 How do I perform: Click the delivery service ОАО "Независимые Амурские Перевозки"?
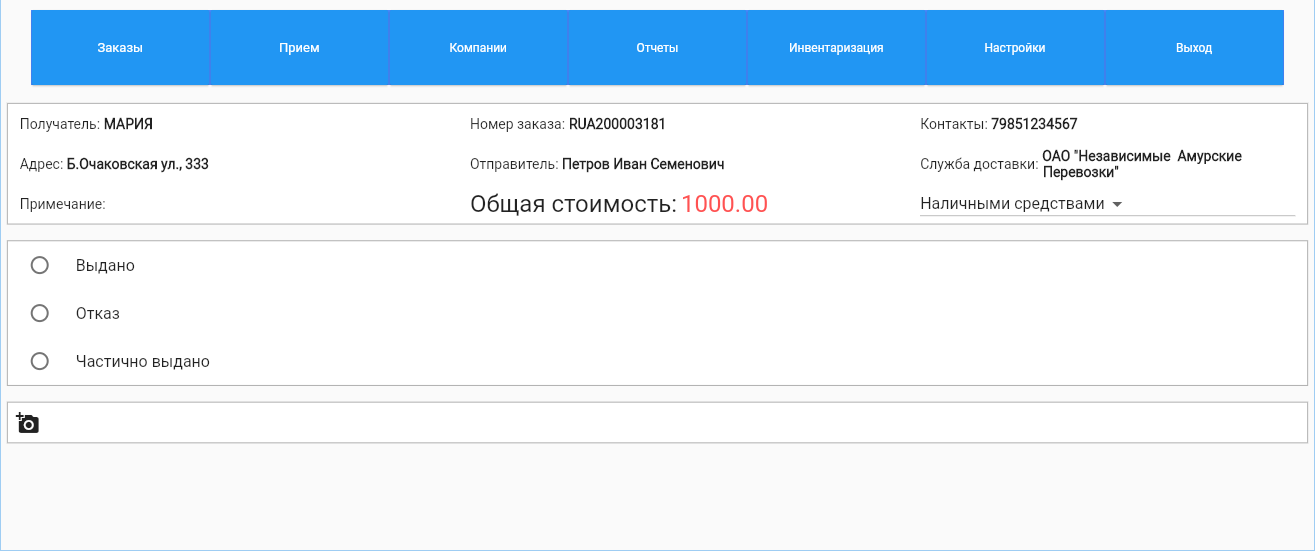click(x=1142, y=164)
